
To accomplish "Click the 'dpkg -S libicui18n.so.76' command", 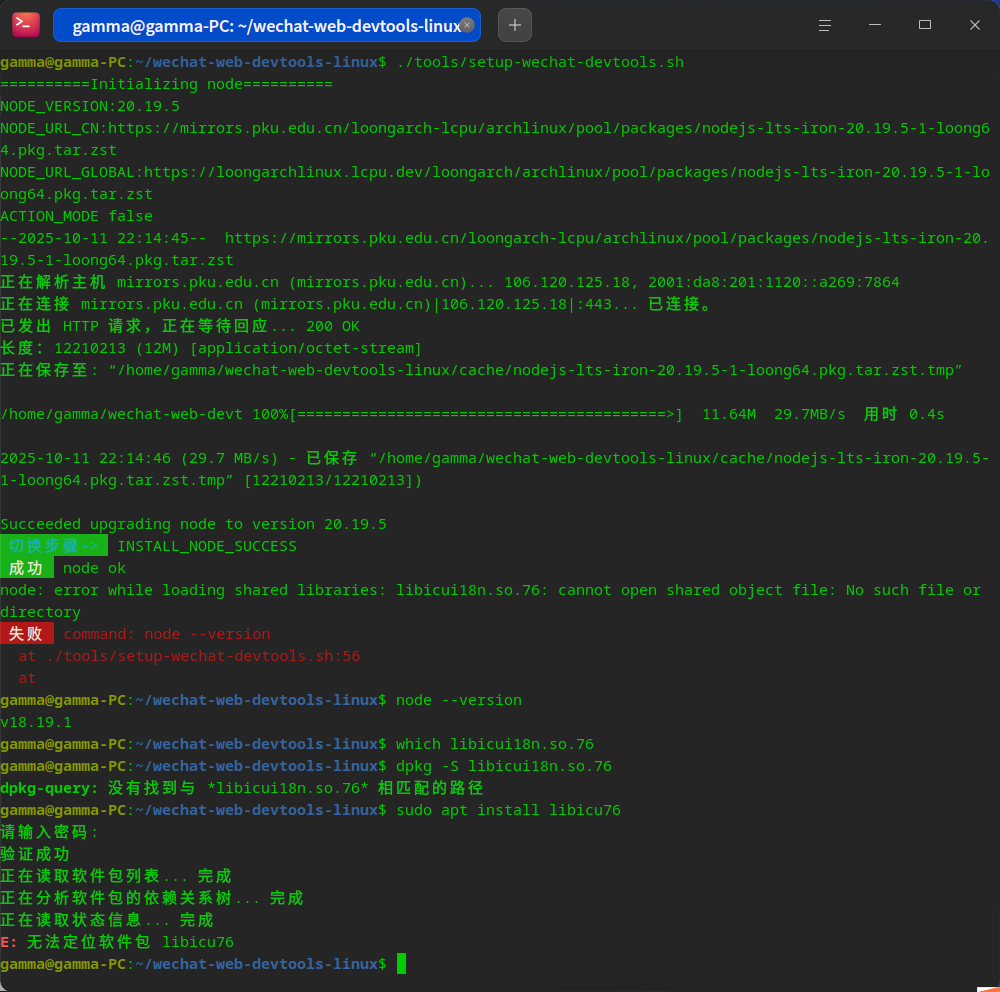I will (x=504, y=766).
